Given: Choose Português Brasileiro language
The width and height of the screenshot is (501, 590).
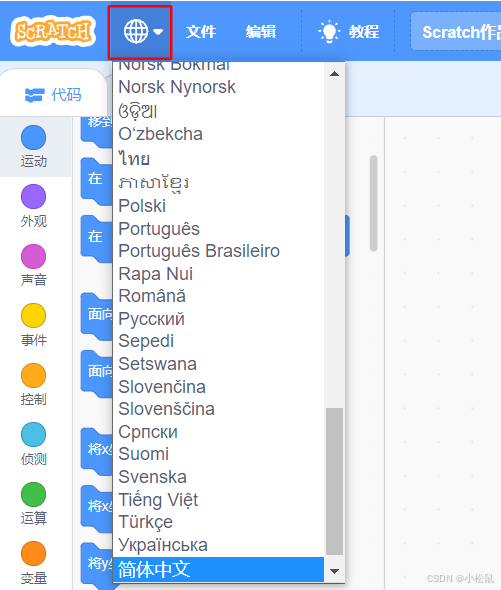Looking at the screenshot, I should pyautogui.click(x=218, y=251).
